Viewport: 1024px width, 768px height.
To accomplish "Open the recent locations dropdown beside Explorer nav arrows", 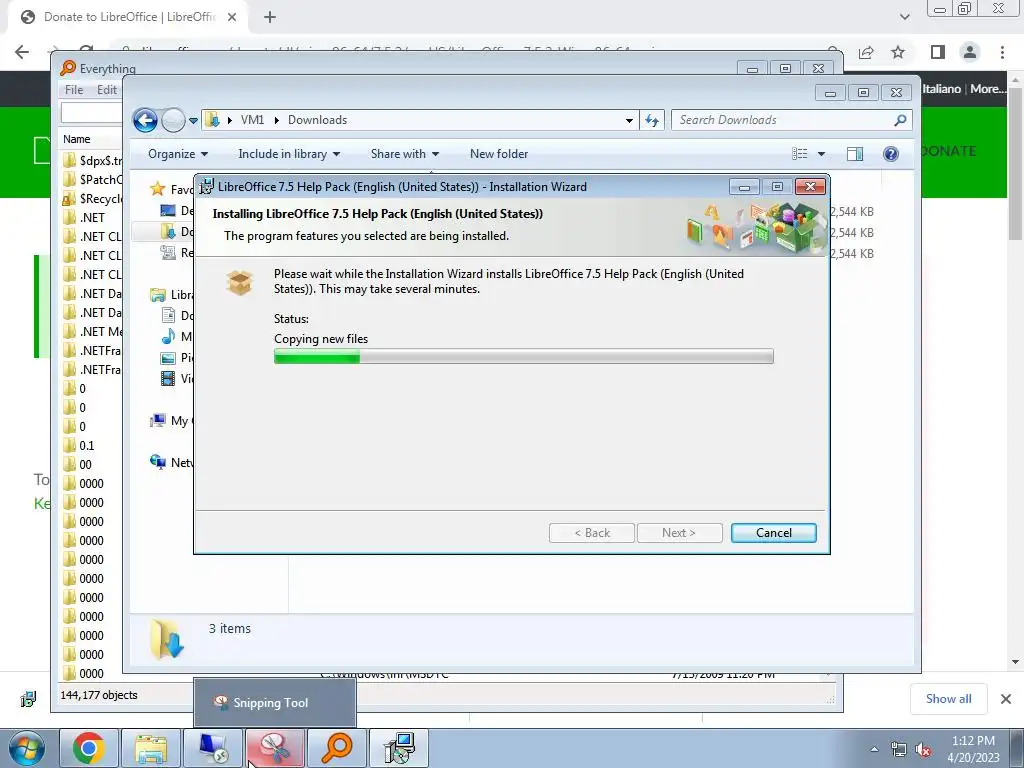I will tap(193, 121).
